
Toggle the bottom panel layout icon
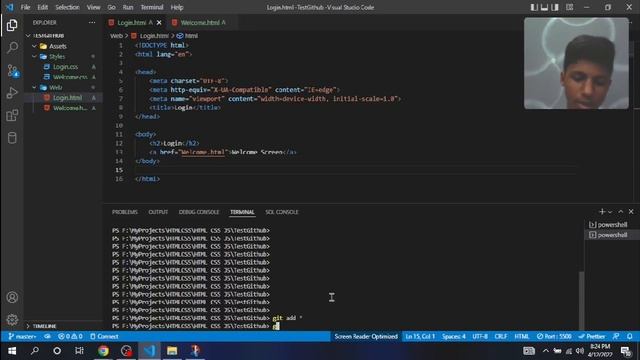pos(544,7)
